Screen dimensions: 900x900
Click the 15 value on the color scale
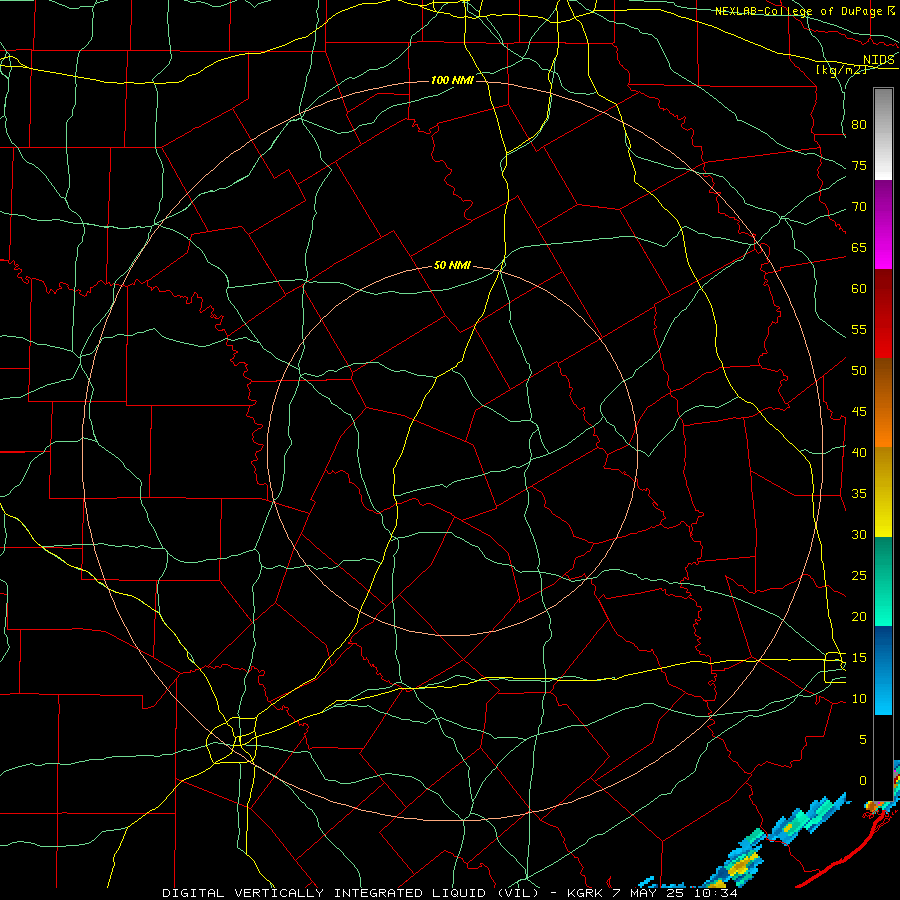859,658
